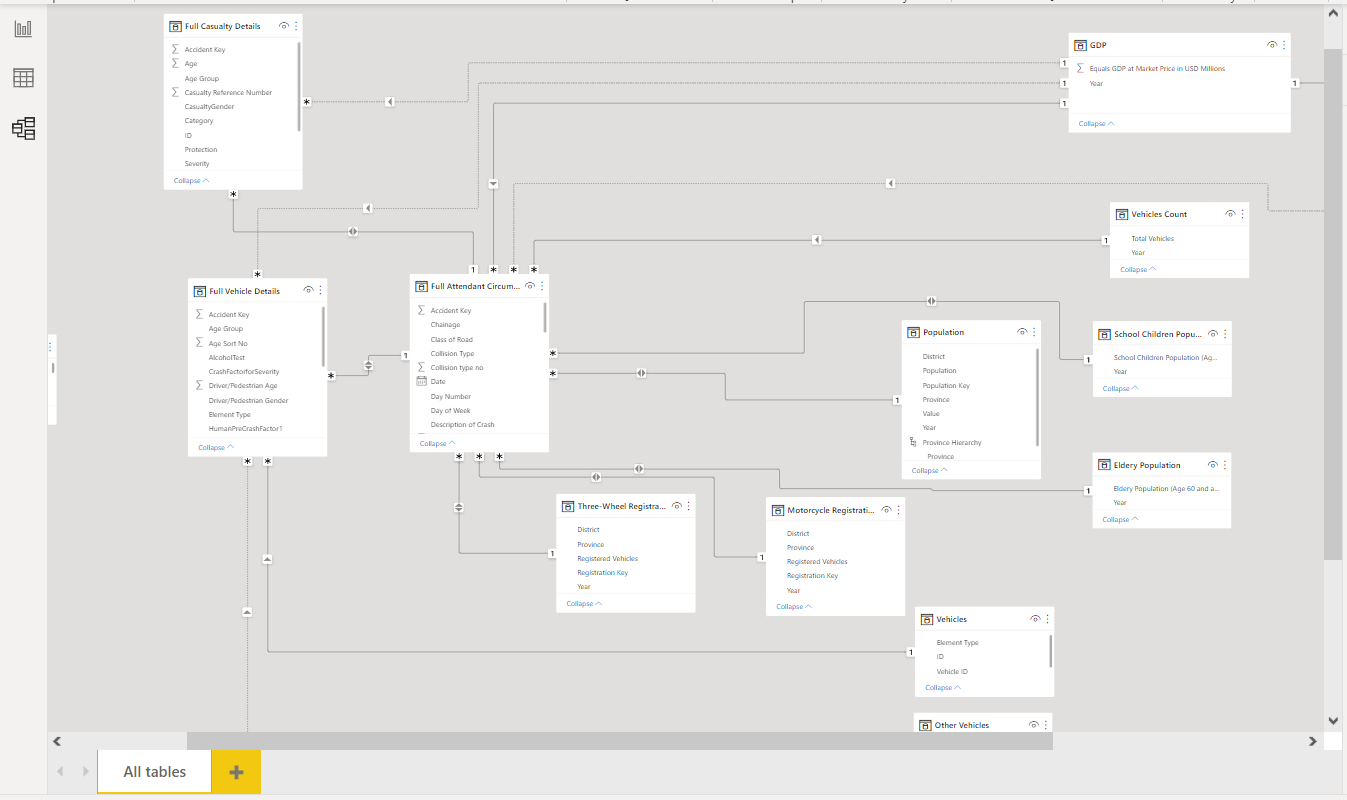Toggle visibility of Full Casualty Details table

pos(284,26)
